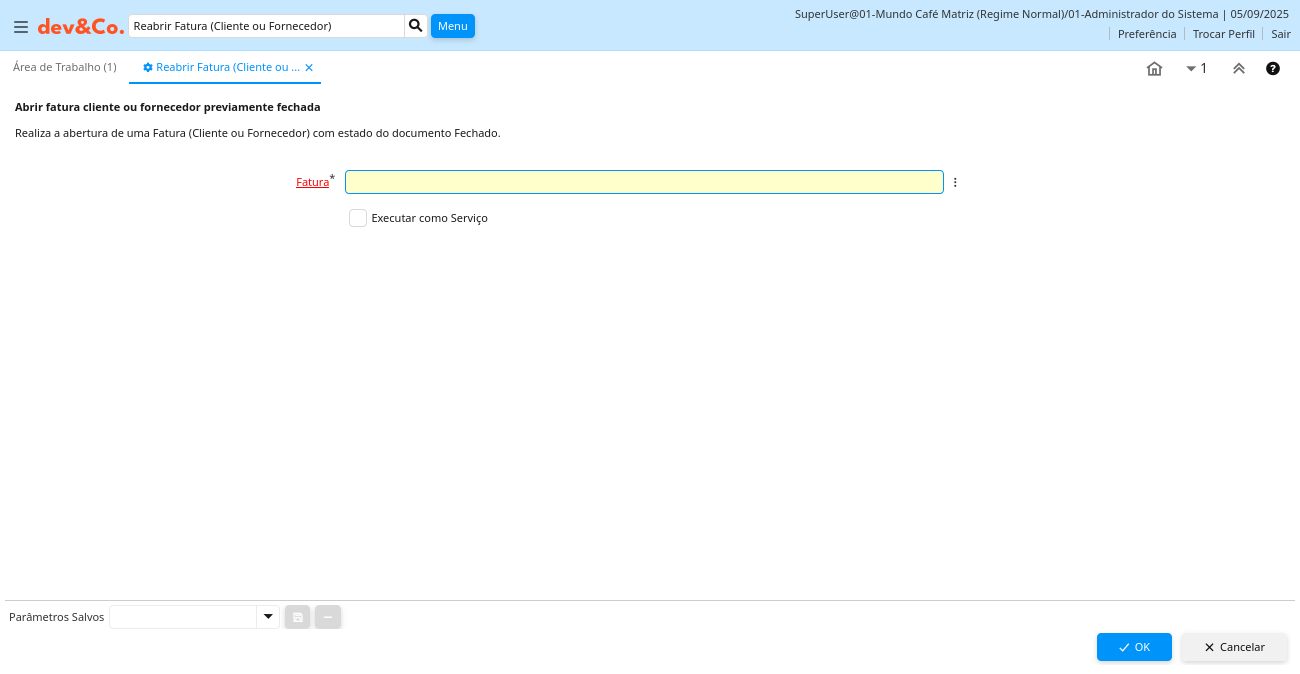Expand the open windows counter dropdown

1196,69
